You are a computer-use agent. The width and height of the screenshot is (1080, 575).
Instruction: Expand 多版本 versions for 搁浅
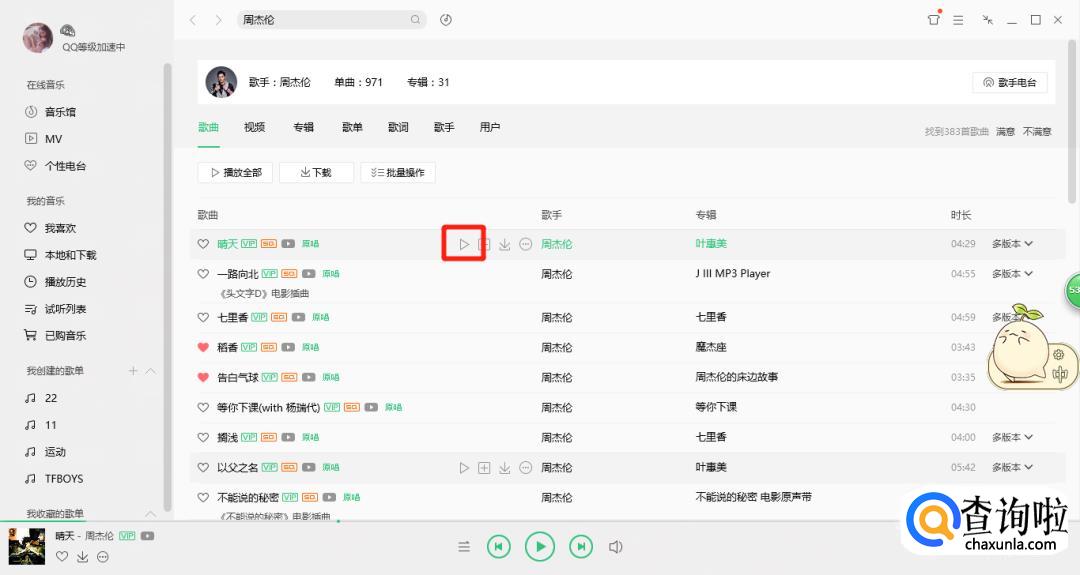click(1012, 437)
